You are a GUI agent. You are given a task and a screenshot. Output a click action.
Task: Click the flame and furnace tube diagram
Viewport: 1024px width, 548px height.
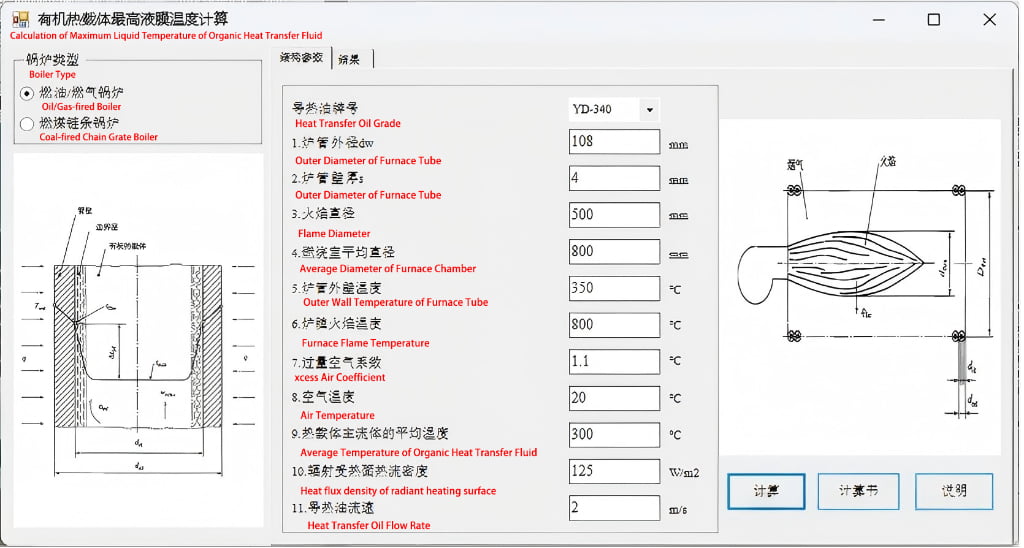(x=859, y=287)
